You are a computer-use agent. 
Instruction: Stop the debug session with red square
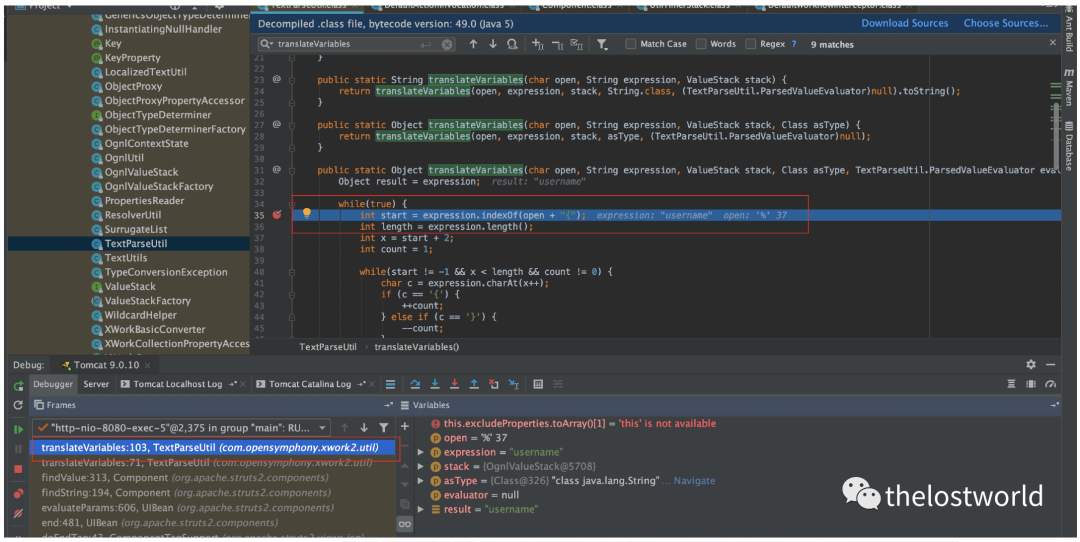(x=18, y=469)
